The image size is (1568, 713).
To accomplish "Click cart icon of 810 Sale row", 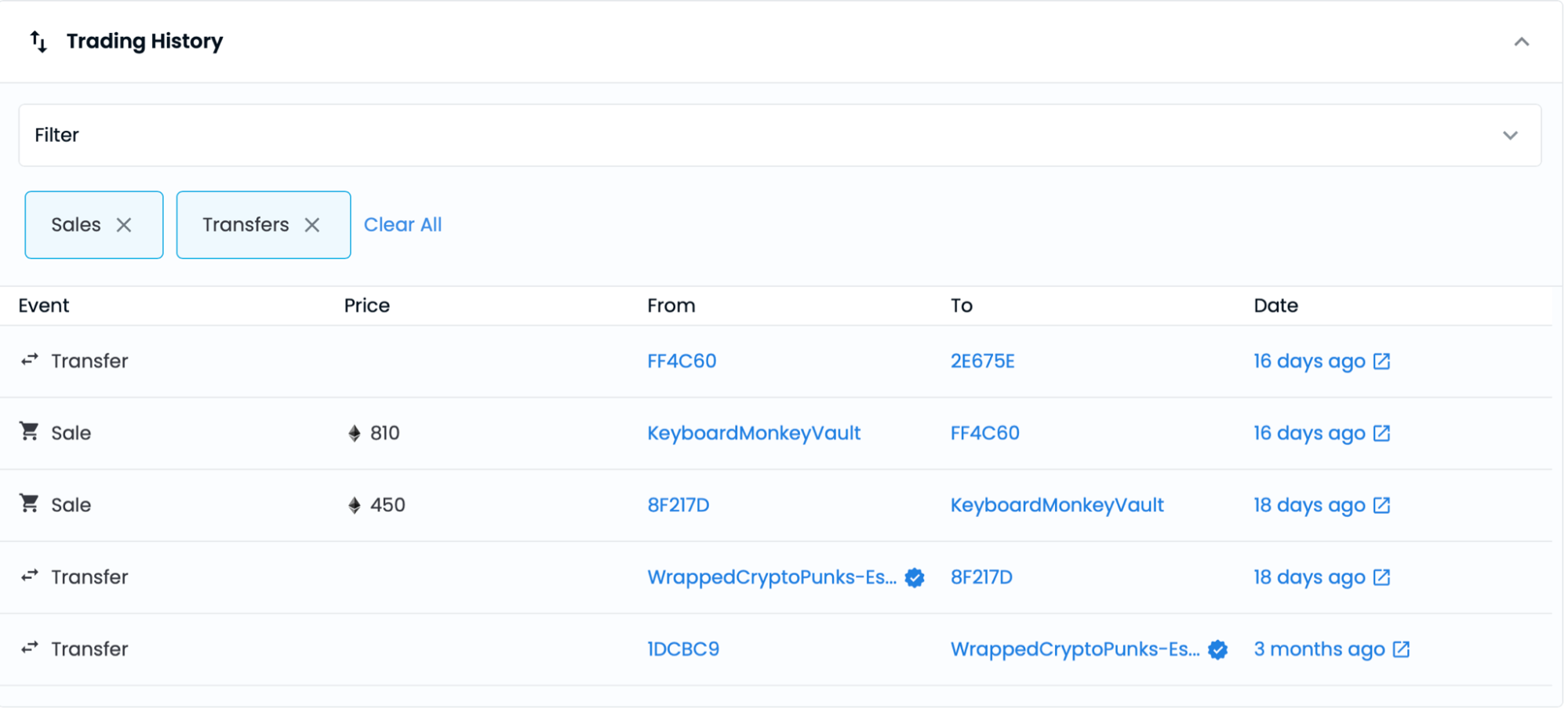I will (29, 431).
